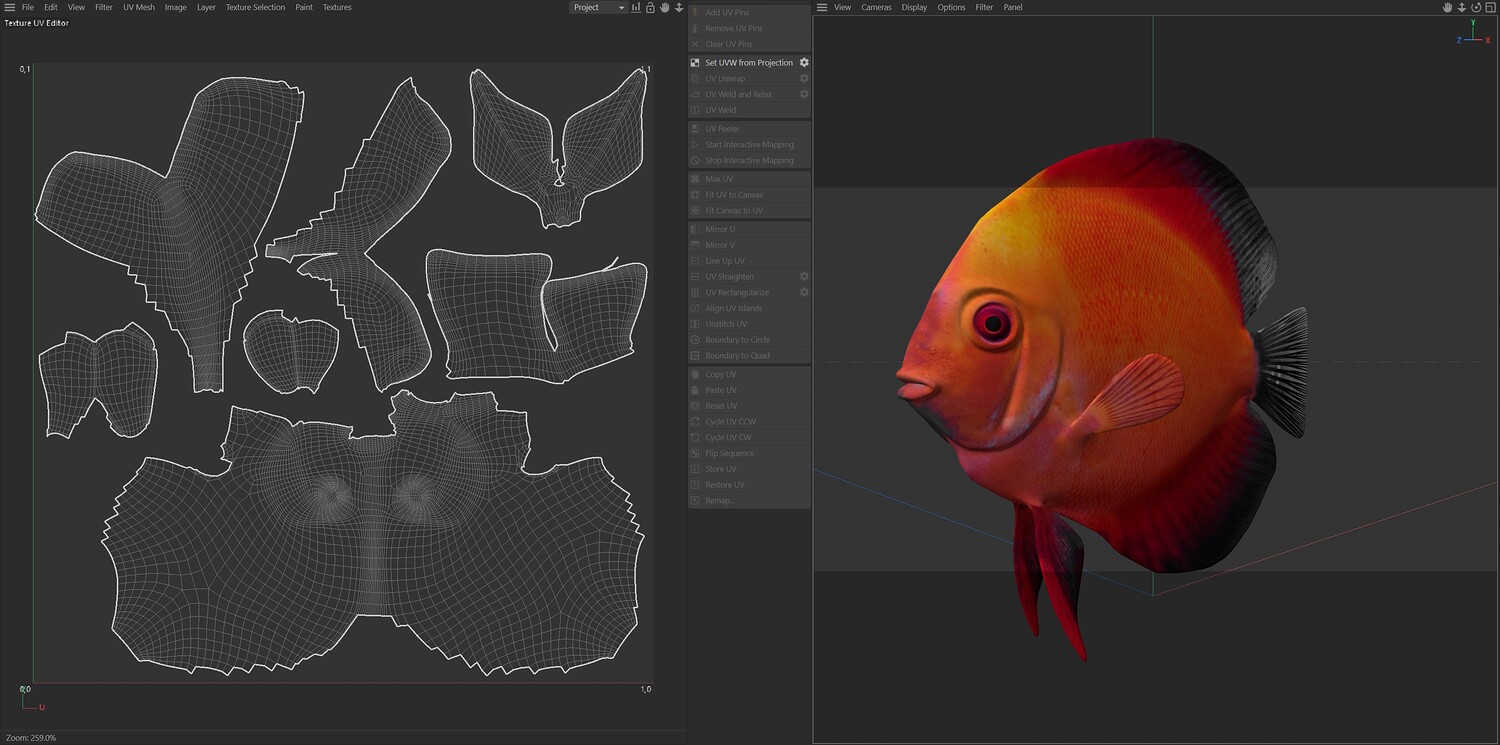The image size is (1500, 745).
Task: Click Clear UV Pins command
Action: pos(749,44)
